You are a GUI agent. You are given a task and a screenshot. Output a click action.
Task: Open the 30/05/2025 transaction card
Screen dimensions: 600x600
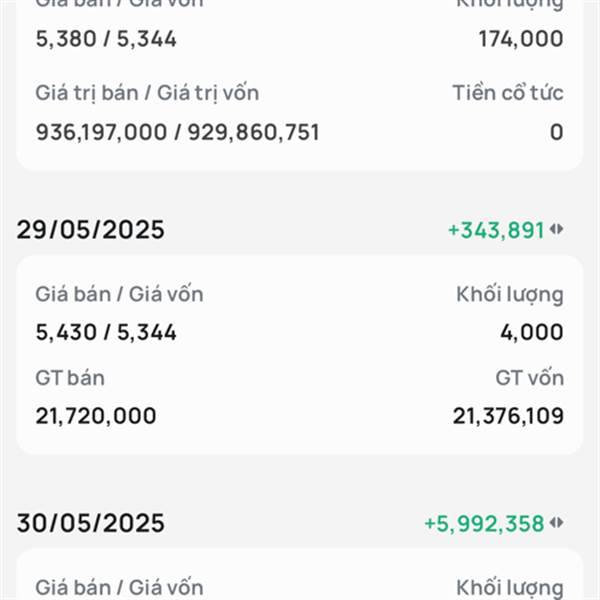pos(300,574)
